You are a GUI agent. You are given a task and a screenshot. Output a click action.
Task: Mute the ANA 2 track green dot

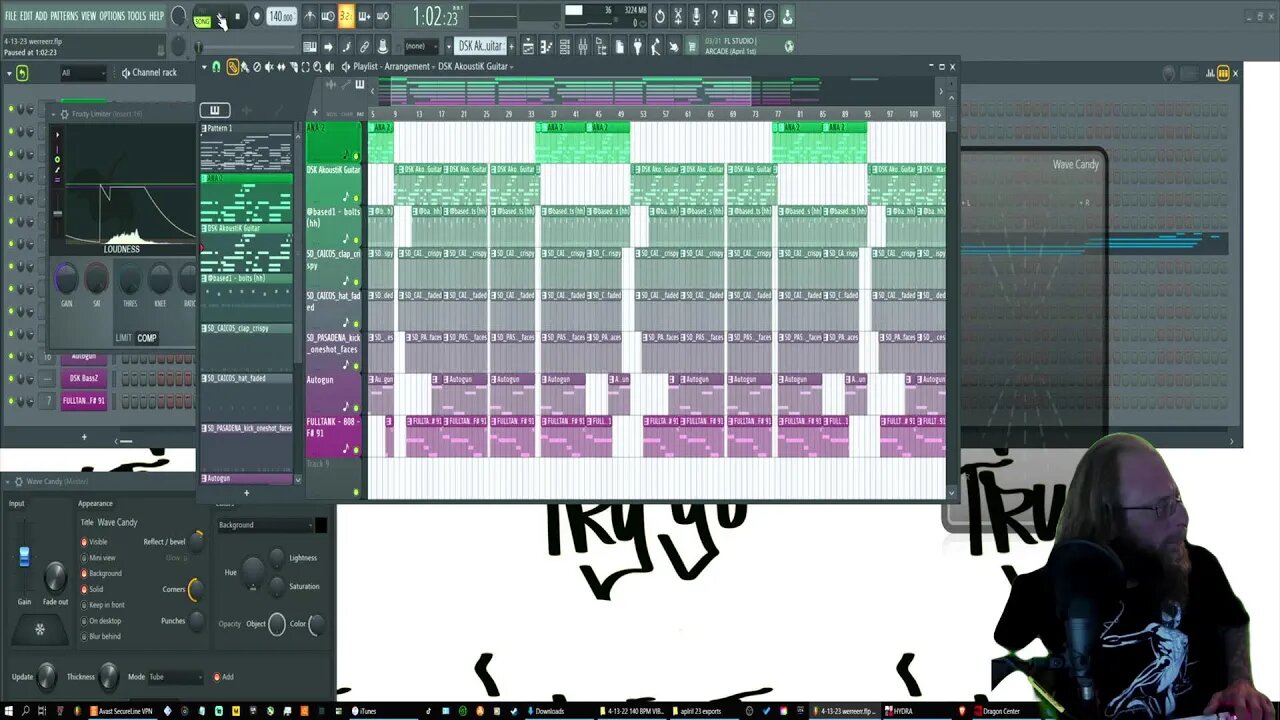[357, 156]
